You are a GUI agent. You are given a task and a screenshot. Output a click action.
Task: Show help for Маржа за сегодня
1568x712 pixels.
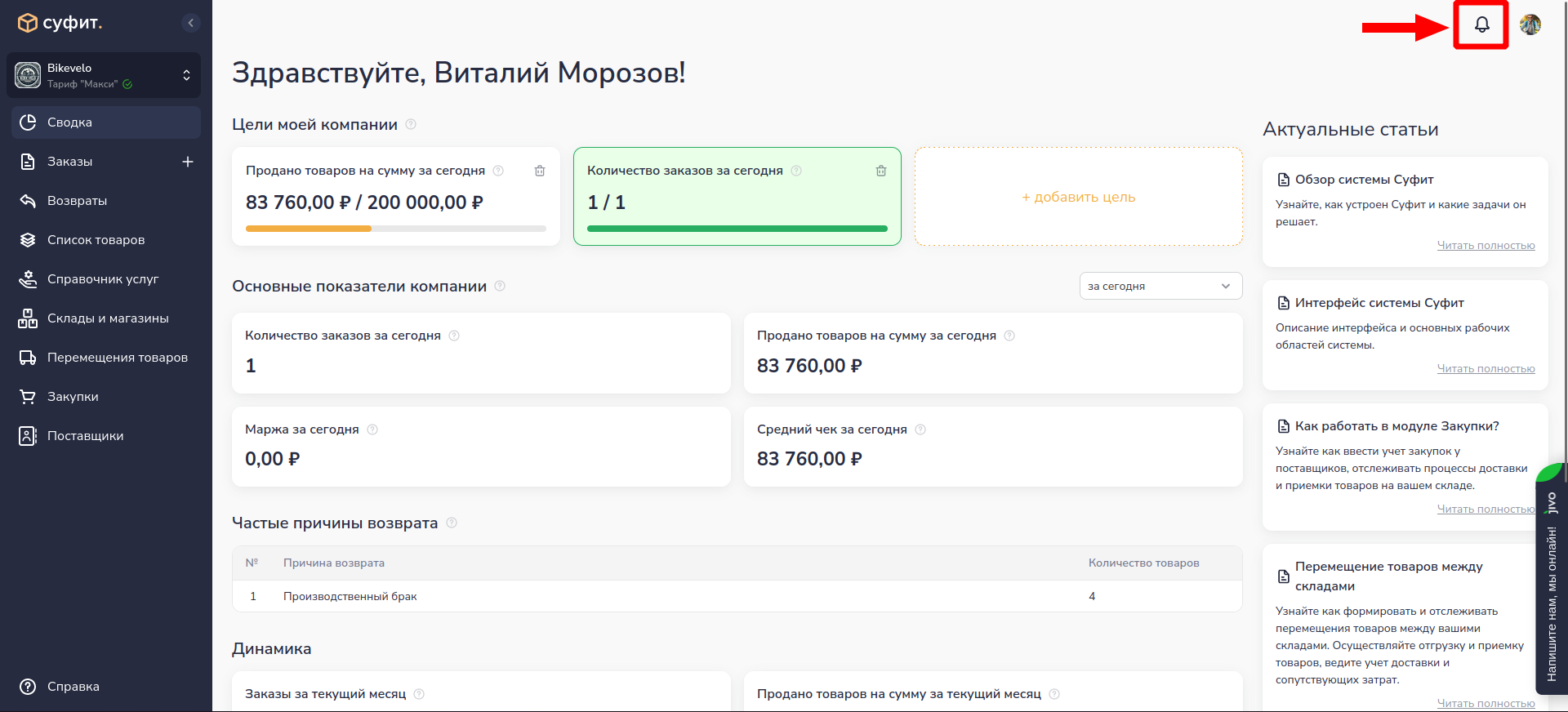pyautogui.click(x=372, y=429)
